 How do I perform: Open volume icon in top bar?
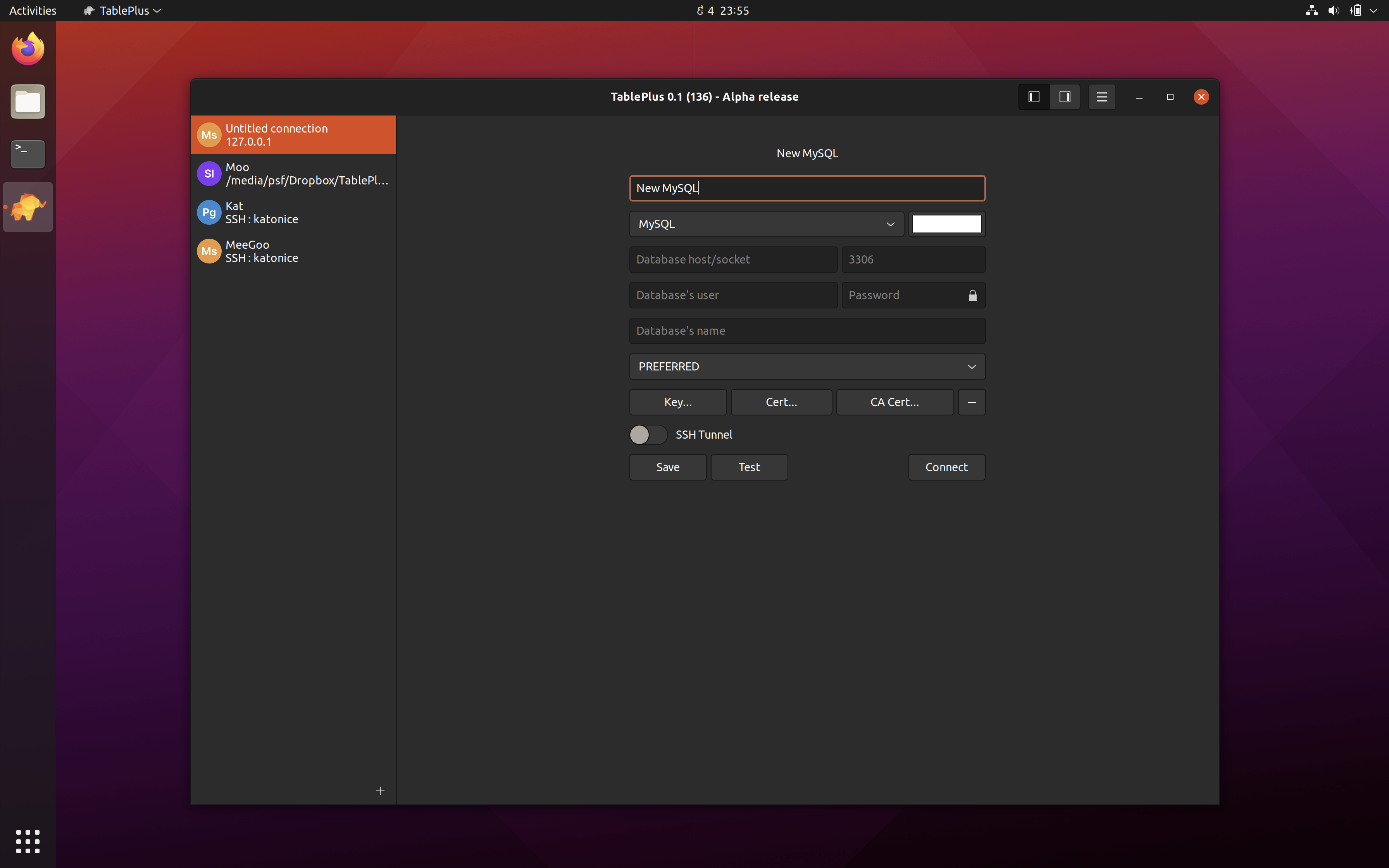coord(1334,10)
